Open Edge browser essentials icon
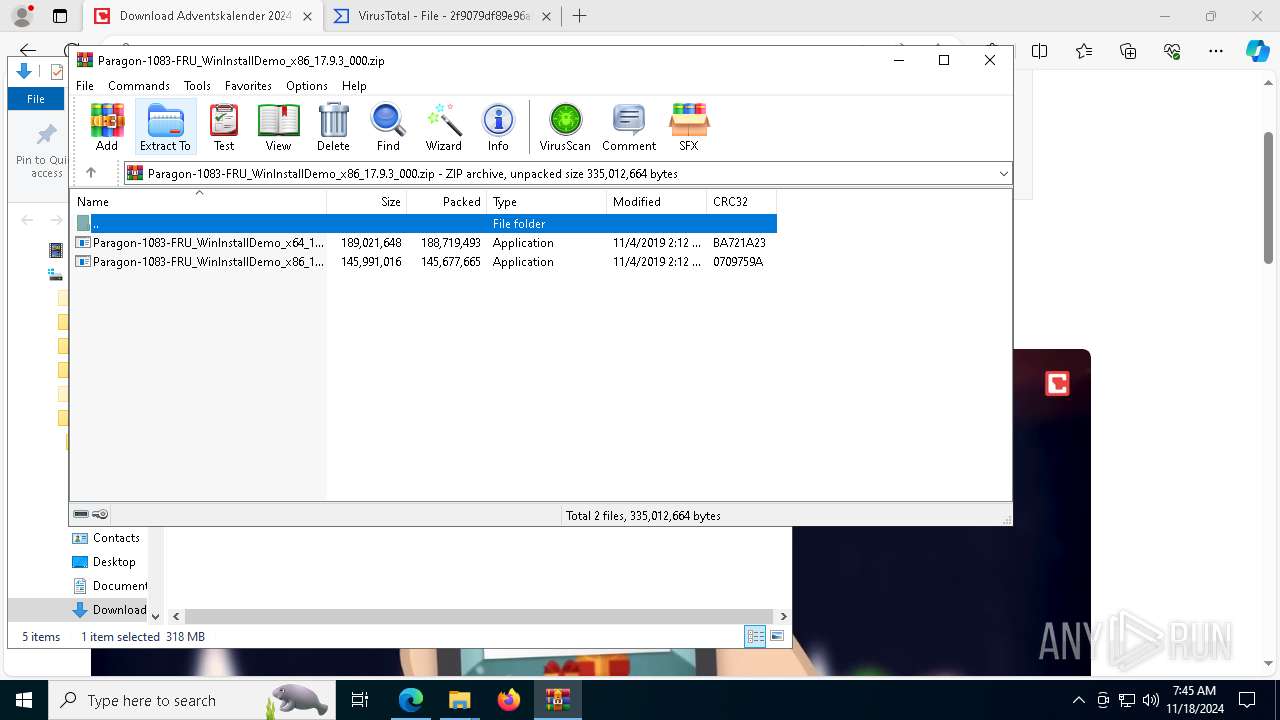 click(x=1172, y=51)
